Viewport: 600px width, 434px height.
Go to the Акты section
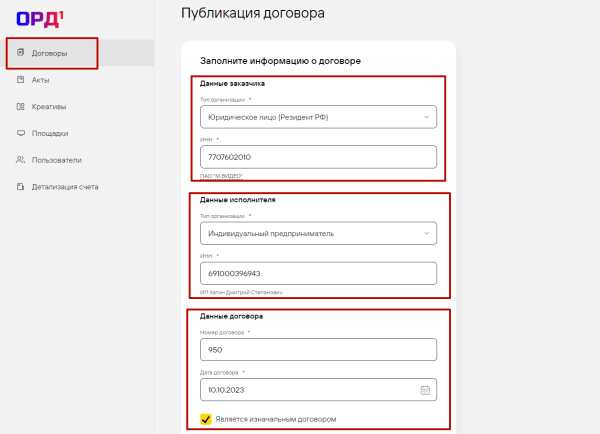(x=77, y=80)
